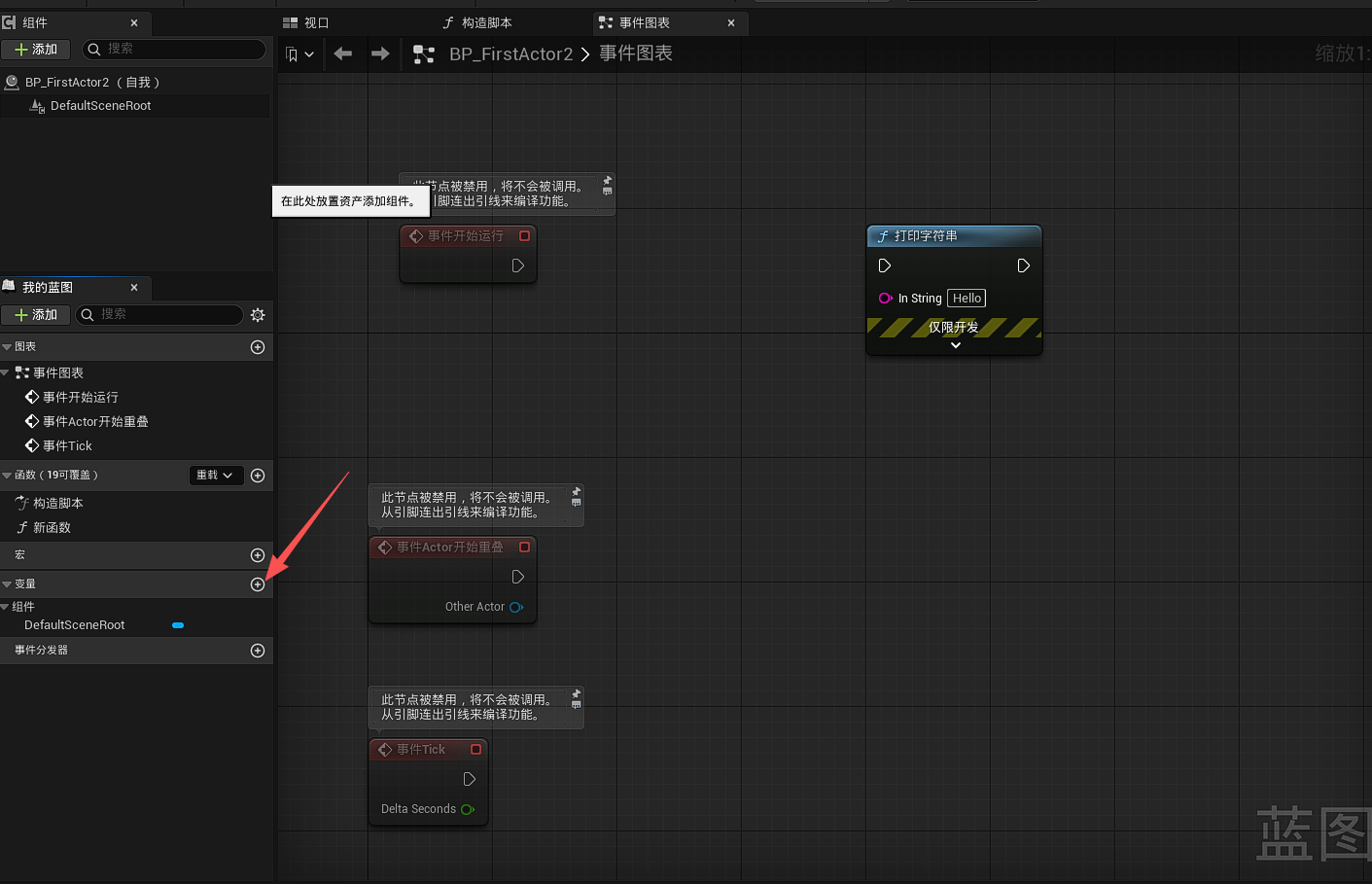The height and width of the screenshot is (884, 1372).
Task: Click the Delta Seconds output pin
Action: [x=468, y=809]
